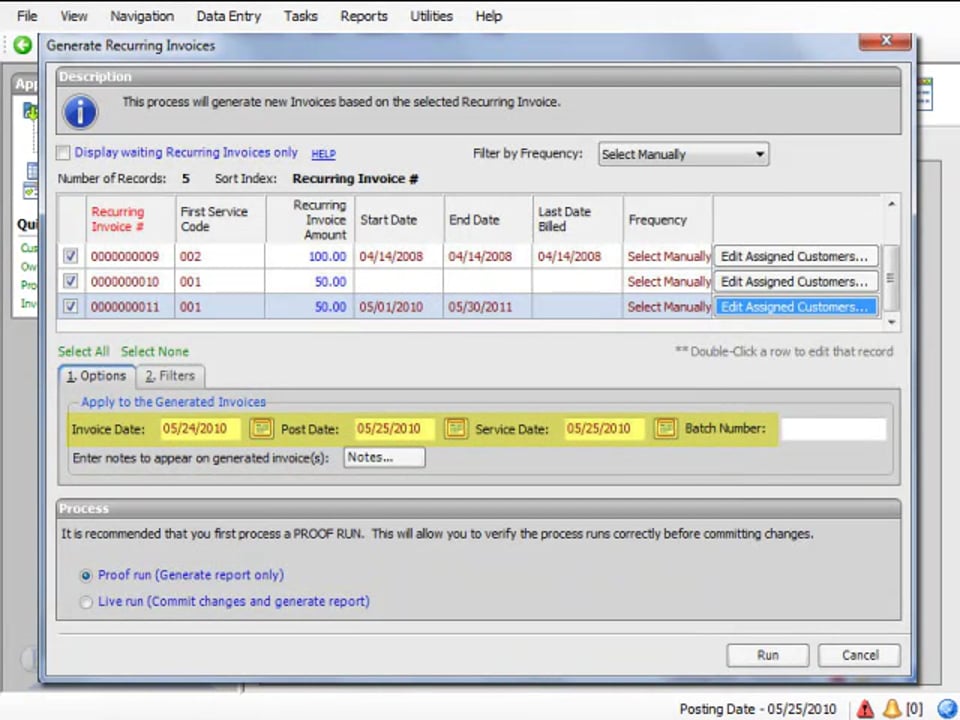Image resolution: width=960 pixels, height=720 pixels.
Task: Click Select None link
Action: [x=155, y=351]
